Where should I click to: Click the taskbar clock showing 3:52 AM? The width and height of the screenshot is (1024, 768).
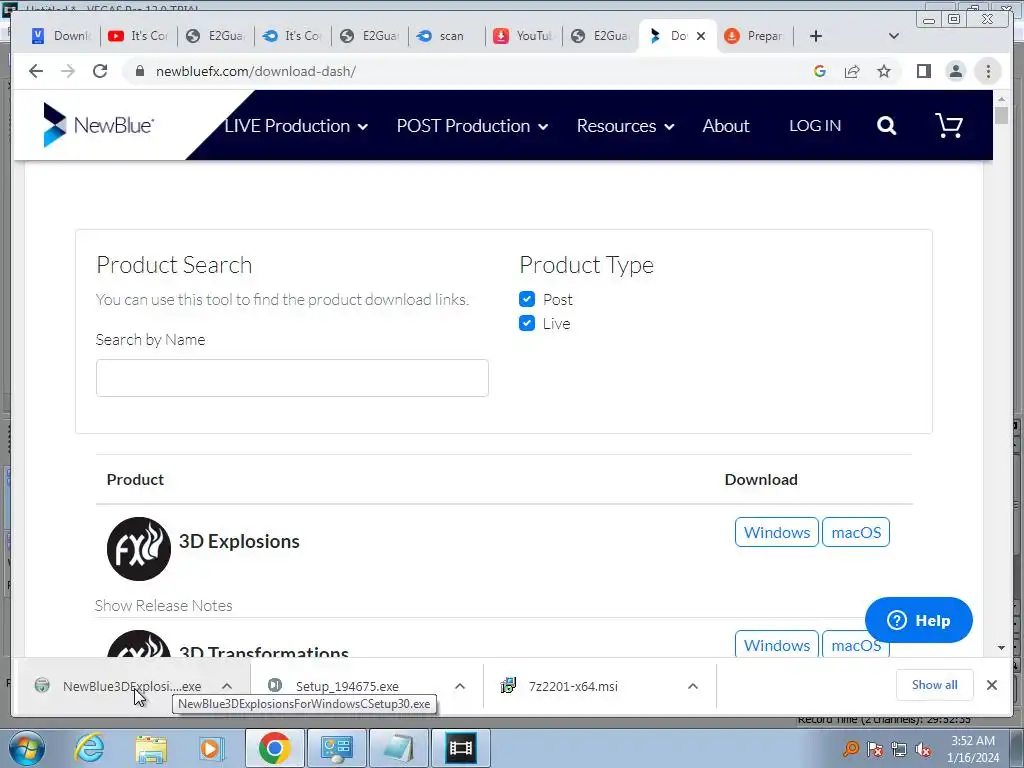coord(973,749)
